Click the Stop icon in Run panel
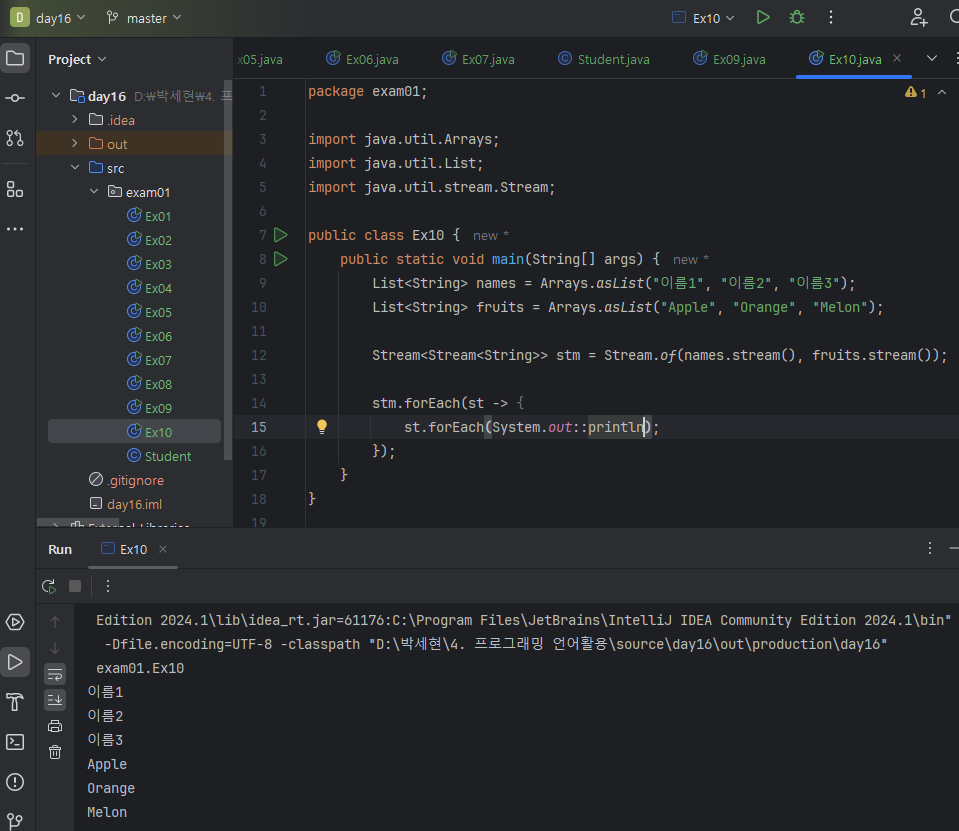Image resolution: width=959 pixels, height=831 pixels. pos(75,586)
